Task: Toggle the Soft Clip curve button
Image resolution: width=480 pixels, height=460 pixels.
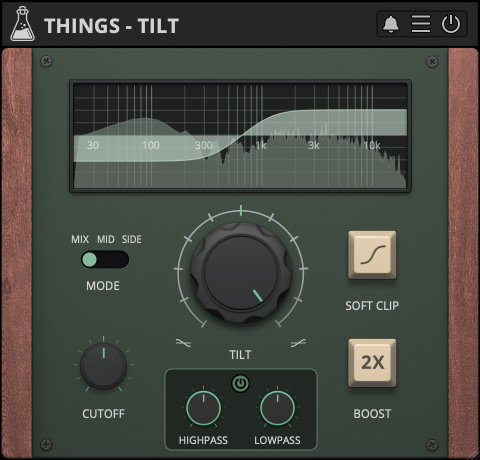Action: coord(372,255)
